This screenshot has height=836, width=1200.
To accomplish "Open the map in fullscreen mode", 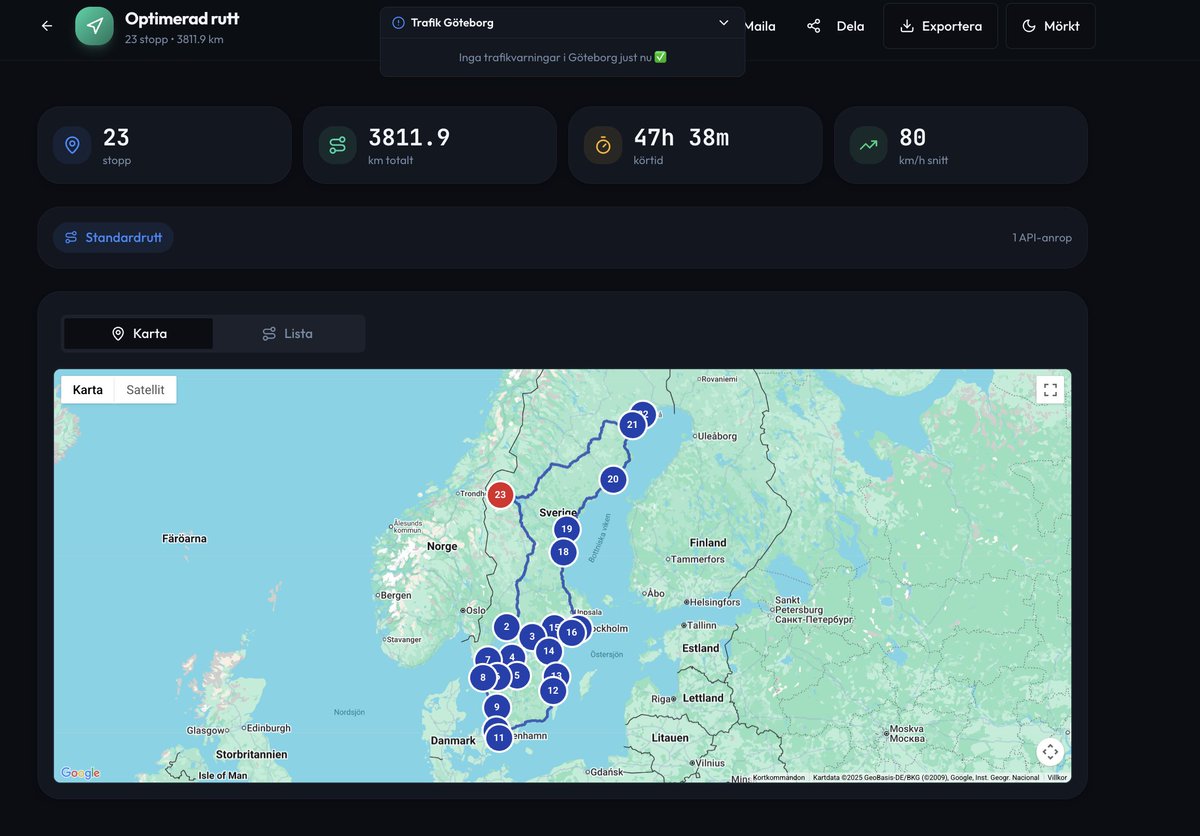I will click(x=1049, y=389).
